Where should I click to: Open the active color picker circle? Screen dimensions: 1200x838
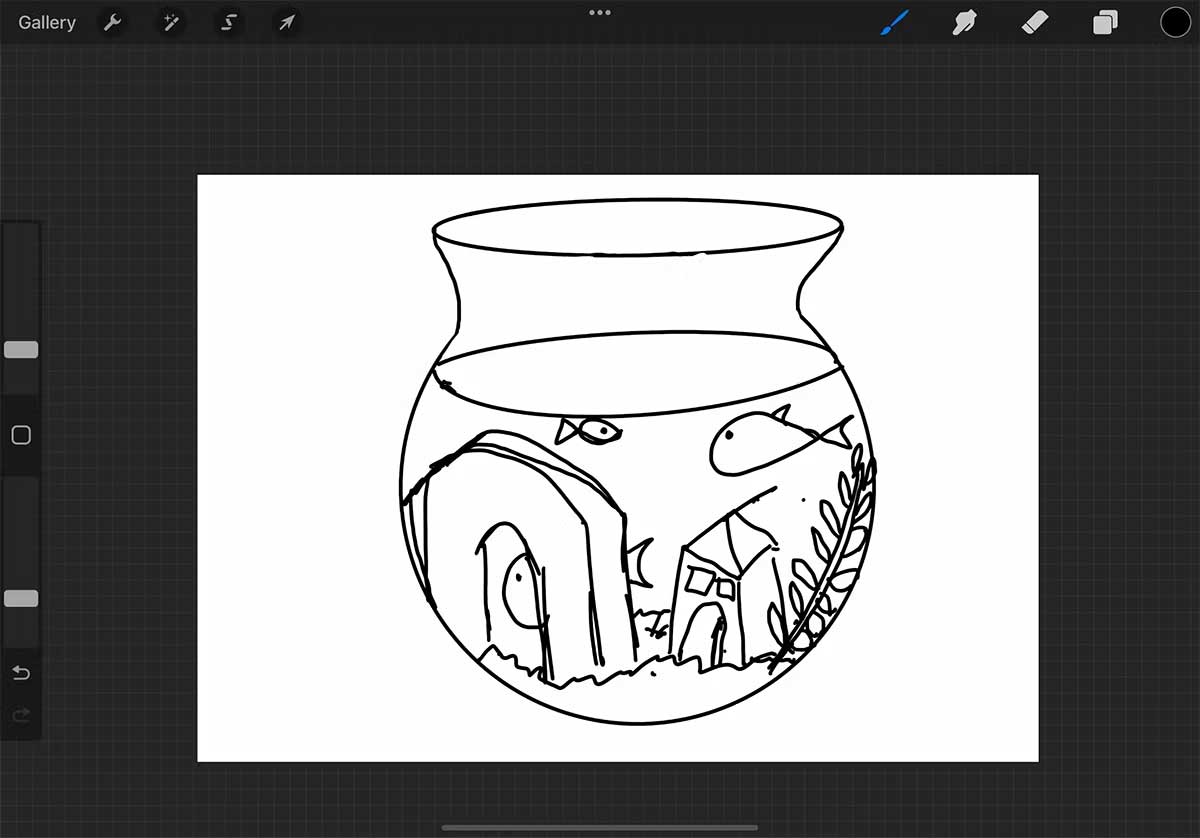pos(1176,22)
